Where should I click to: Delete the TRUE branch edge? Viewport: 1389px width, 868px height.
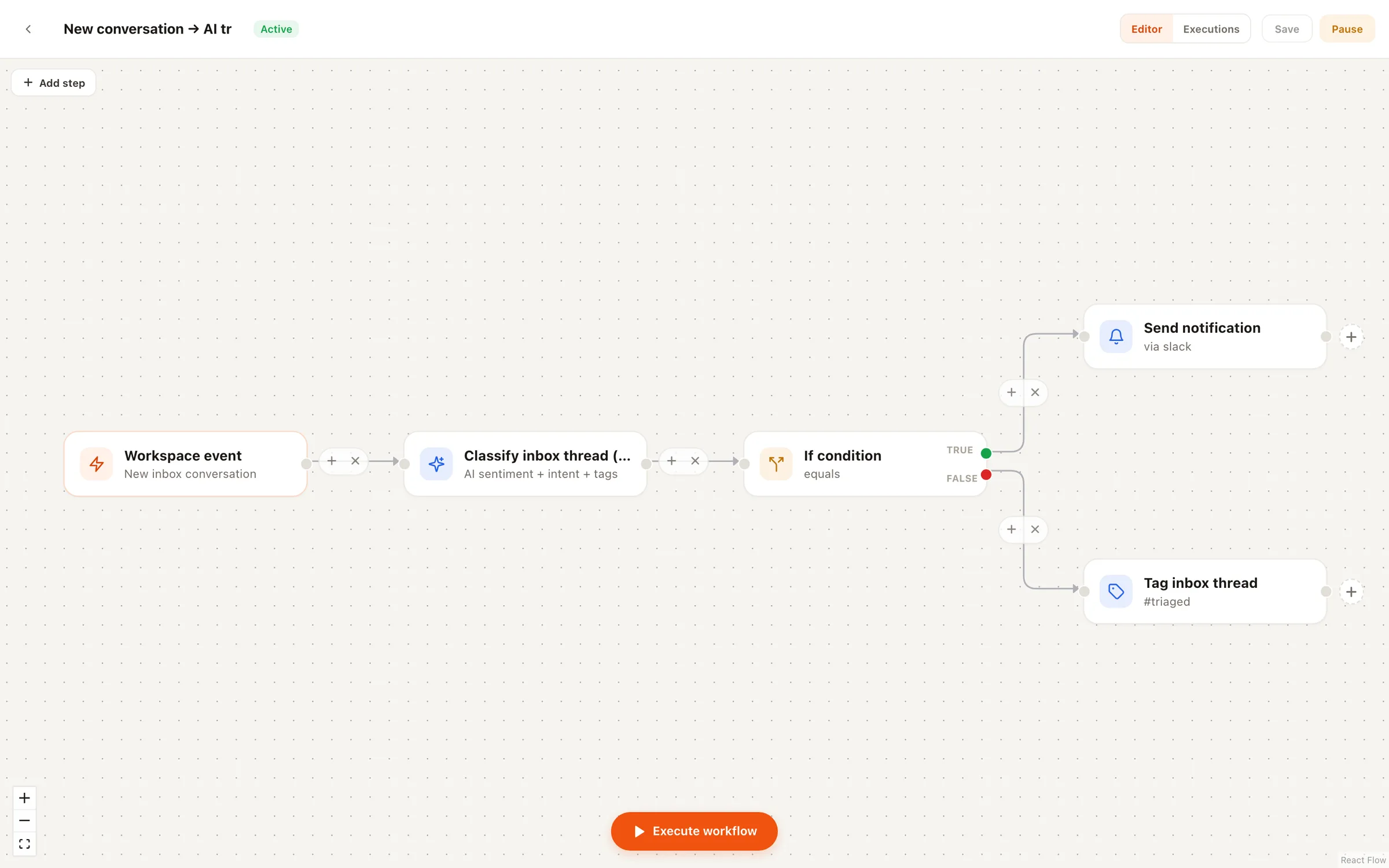1035,392
